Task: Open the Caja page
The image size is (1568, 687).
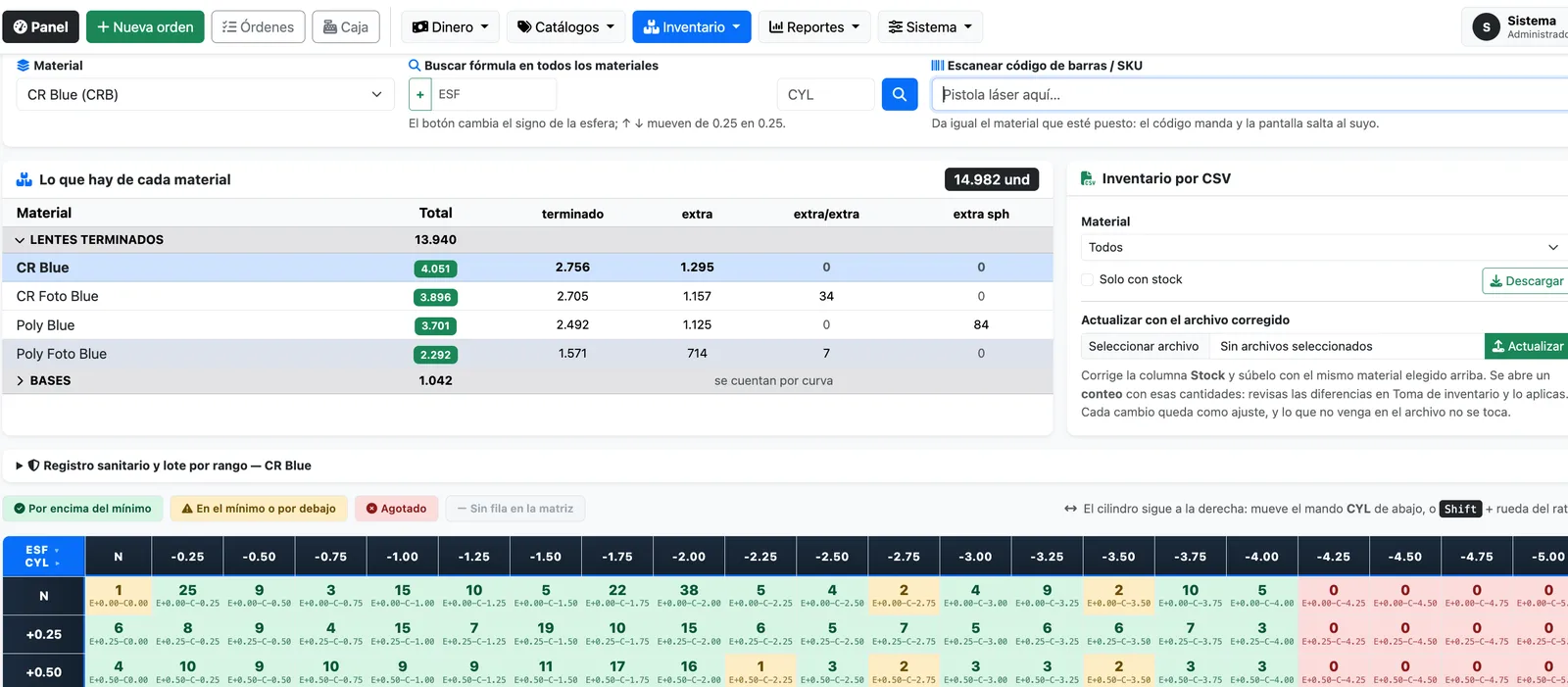Action: tap(346, 27)
